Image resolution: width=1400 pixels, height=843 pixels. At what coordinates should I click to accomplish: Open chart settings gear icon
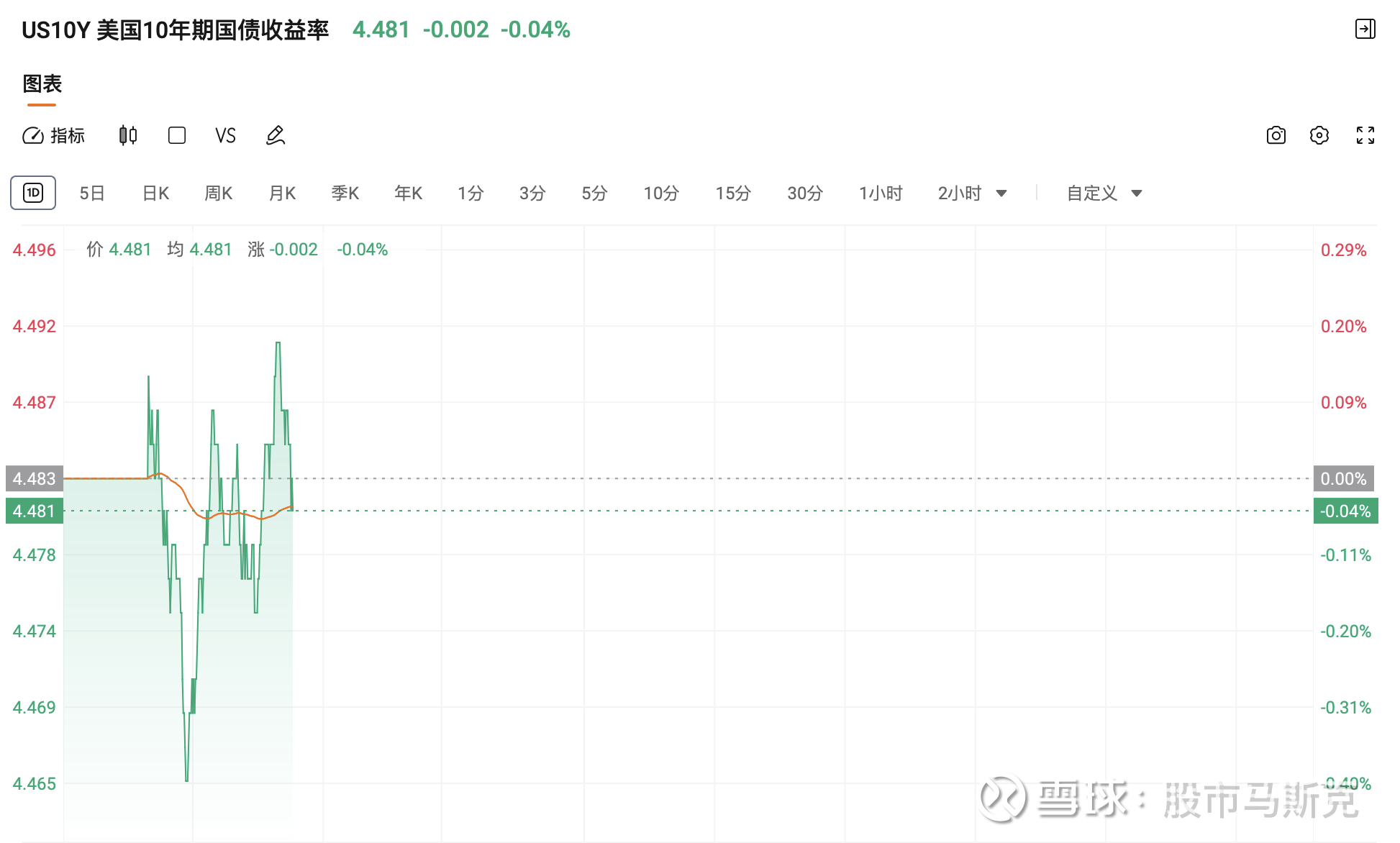tap(1319, 135)
